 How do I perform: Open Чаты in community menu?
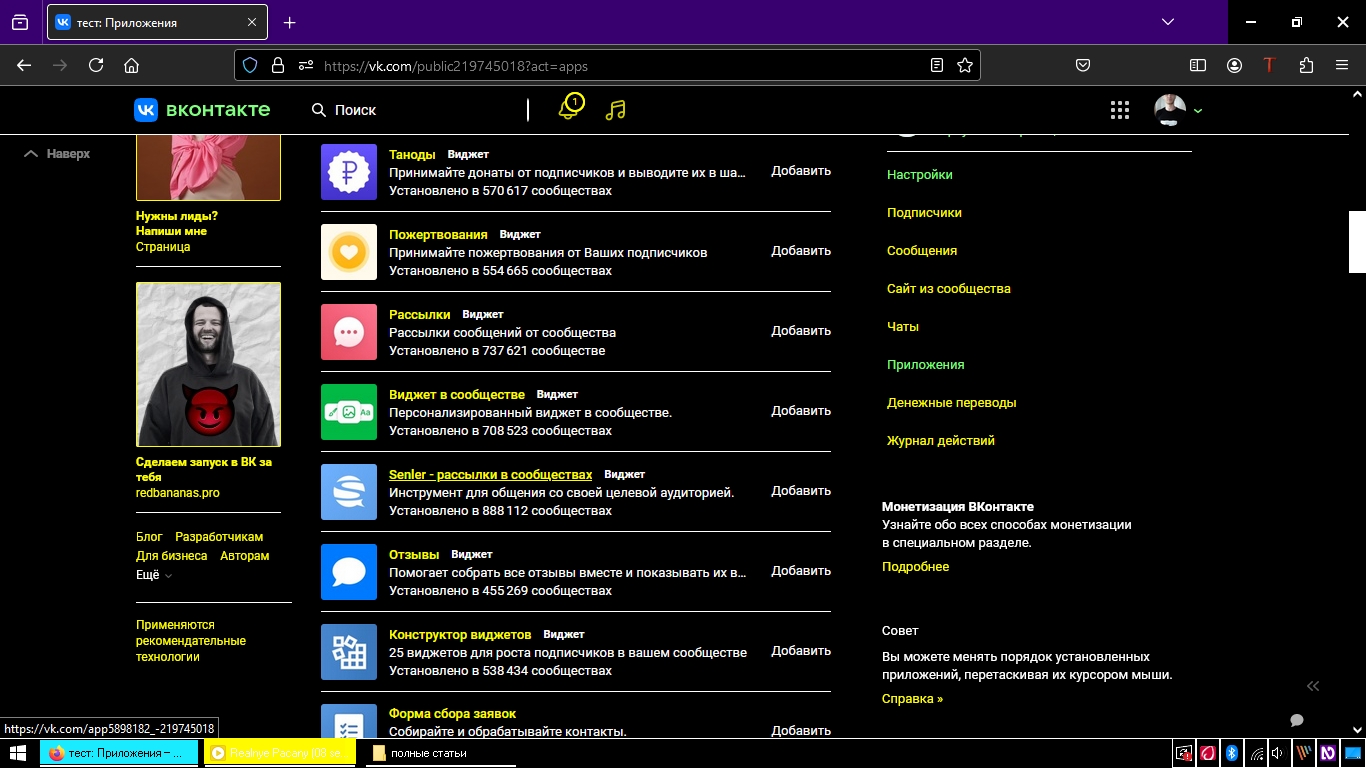pos(903,326)
